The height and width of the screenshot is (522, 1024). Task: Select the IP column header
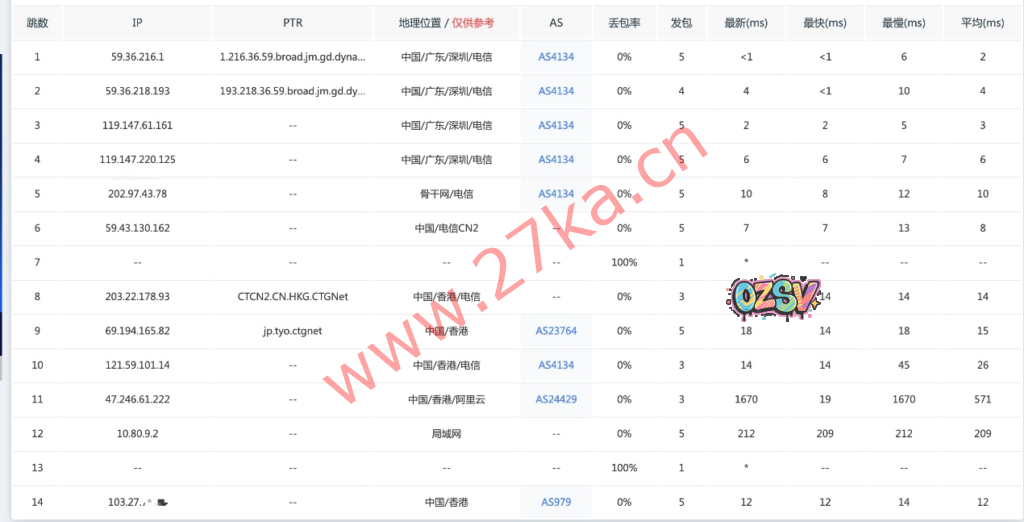point(137,23)
